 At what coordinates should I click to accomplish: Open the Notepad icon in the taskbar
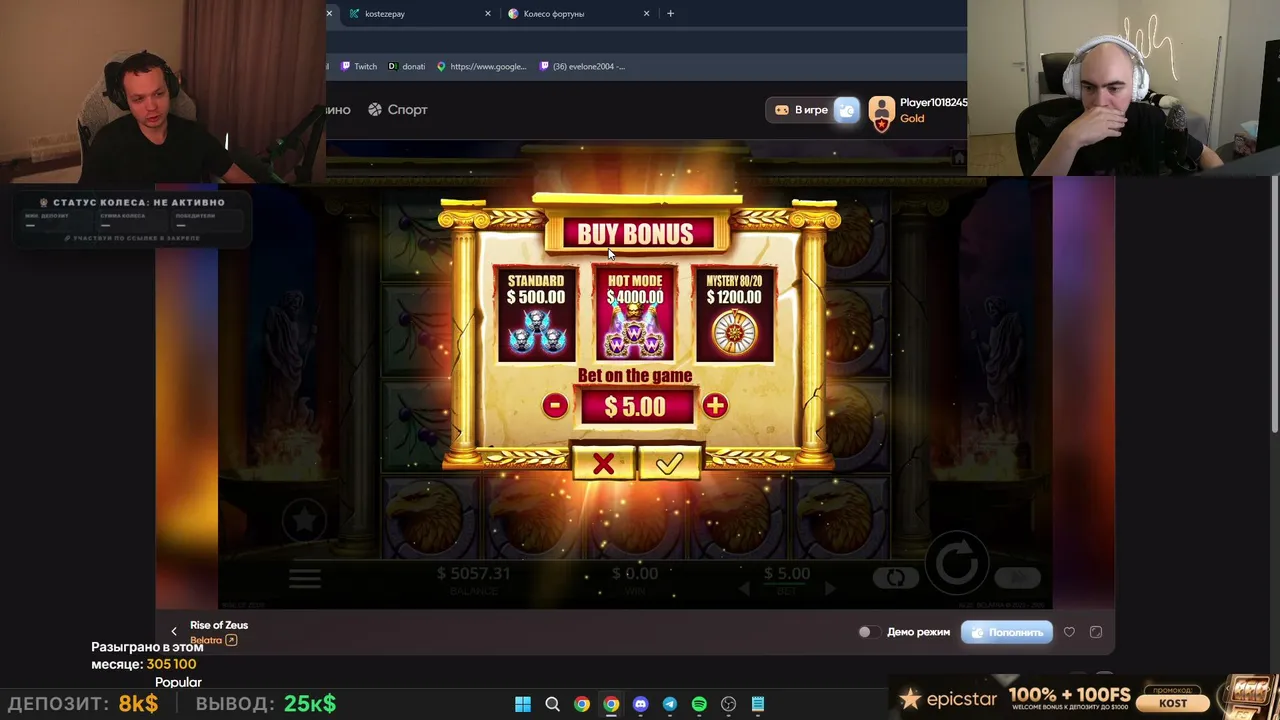tap(758, 704)
